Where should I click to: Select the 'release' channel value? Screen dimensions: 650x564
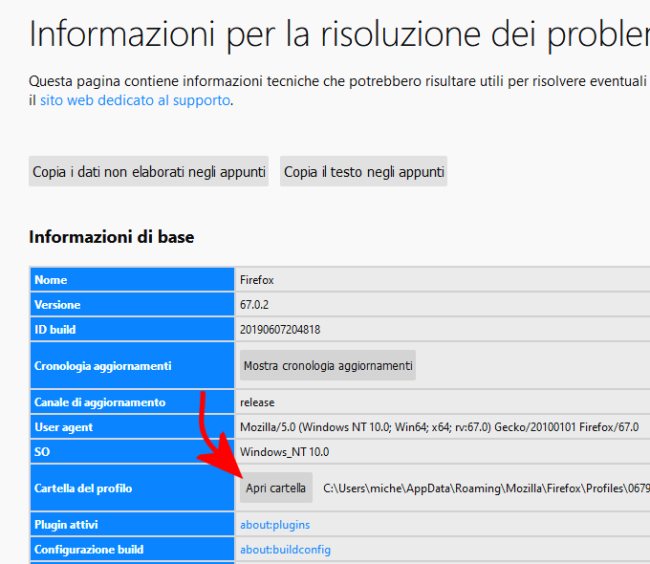pyautogui.click(x=257, y=402)
